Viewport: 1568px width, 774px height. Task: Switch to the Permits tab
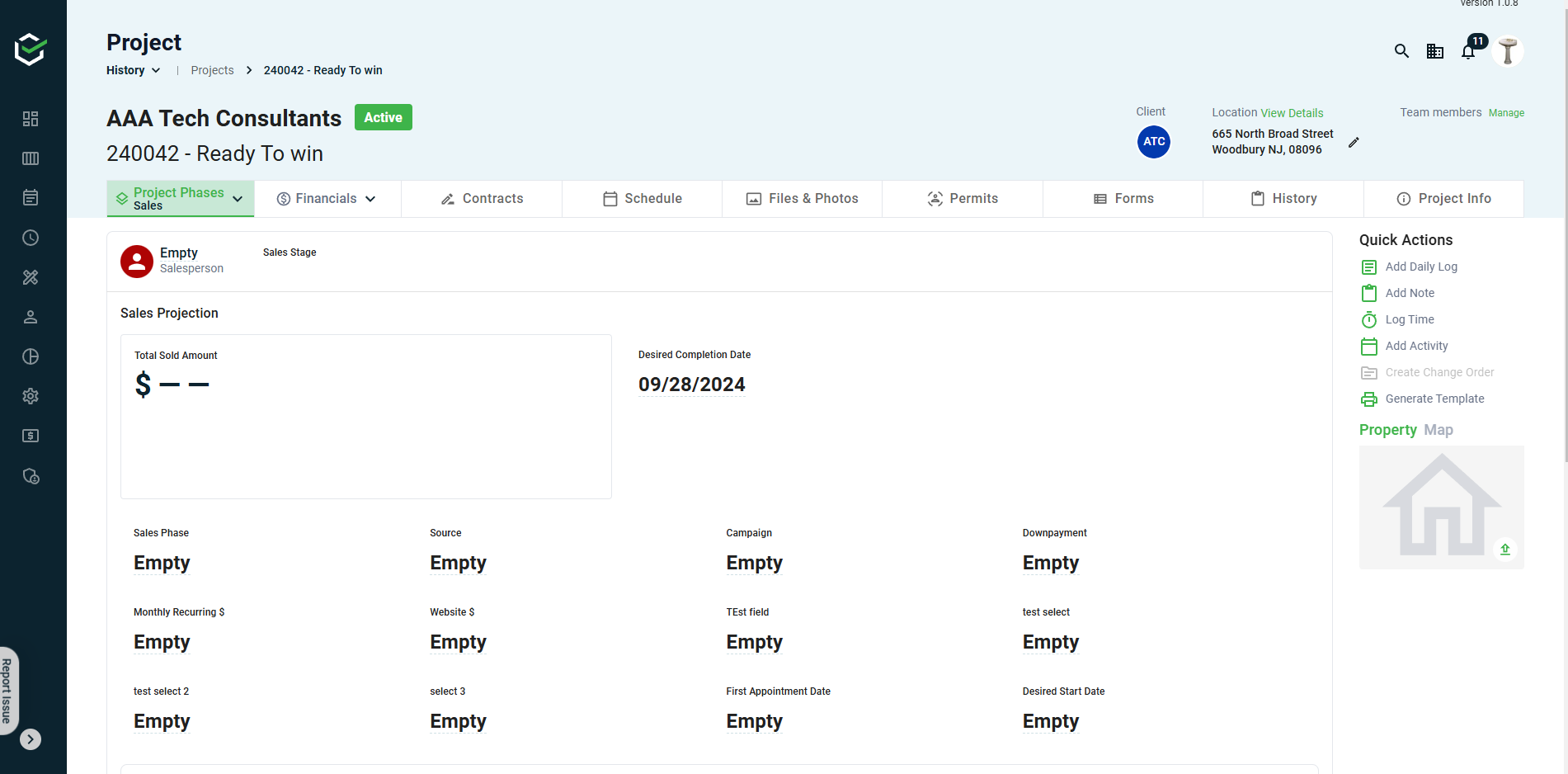(963, 199)
